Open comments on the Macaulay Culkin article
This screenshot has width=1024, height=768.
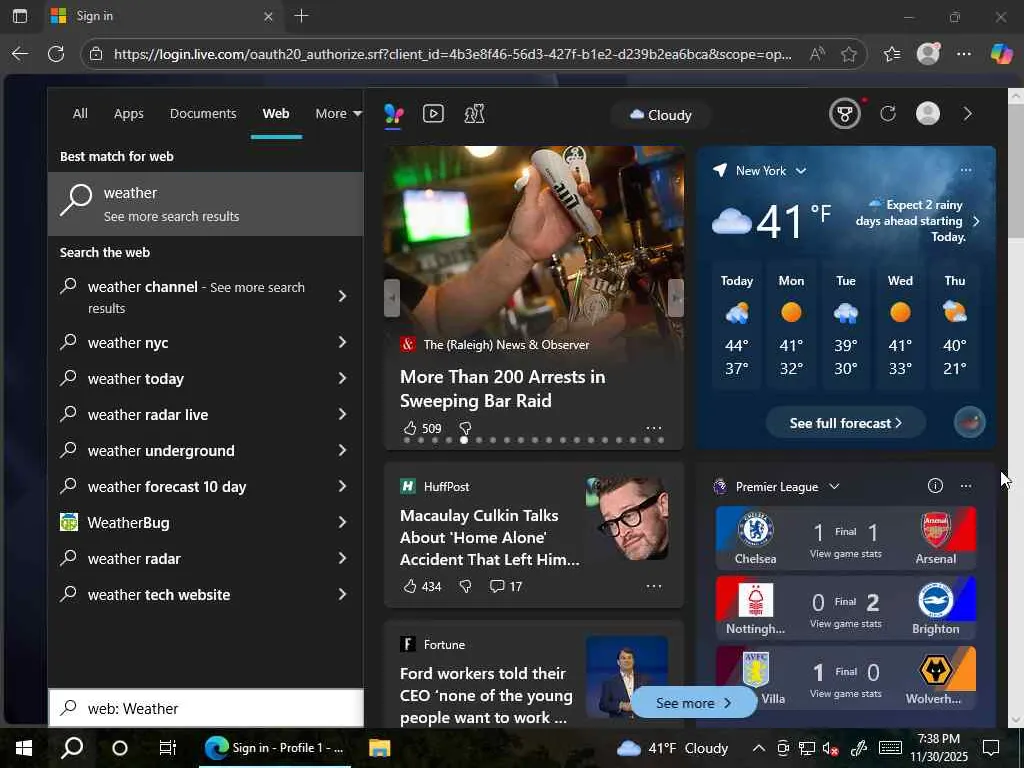(x=505, y=586)
